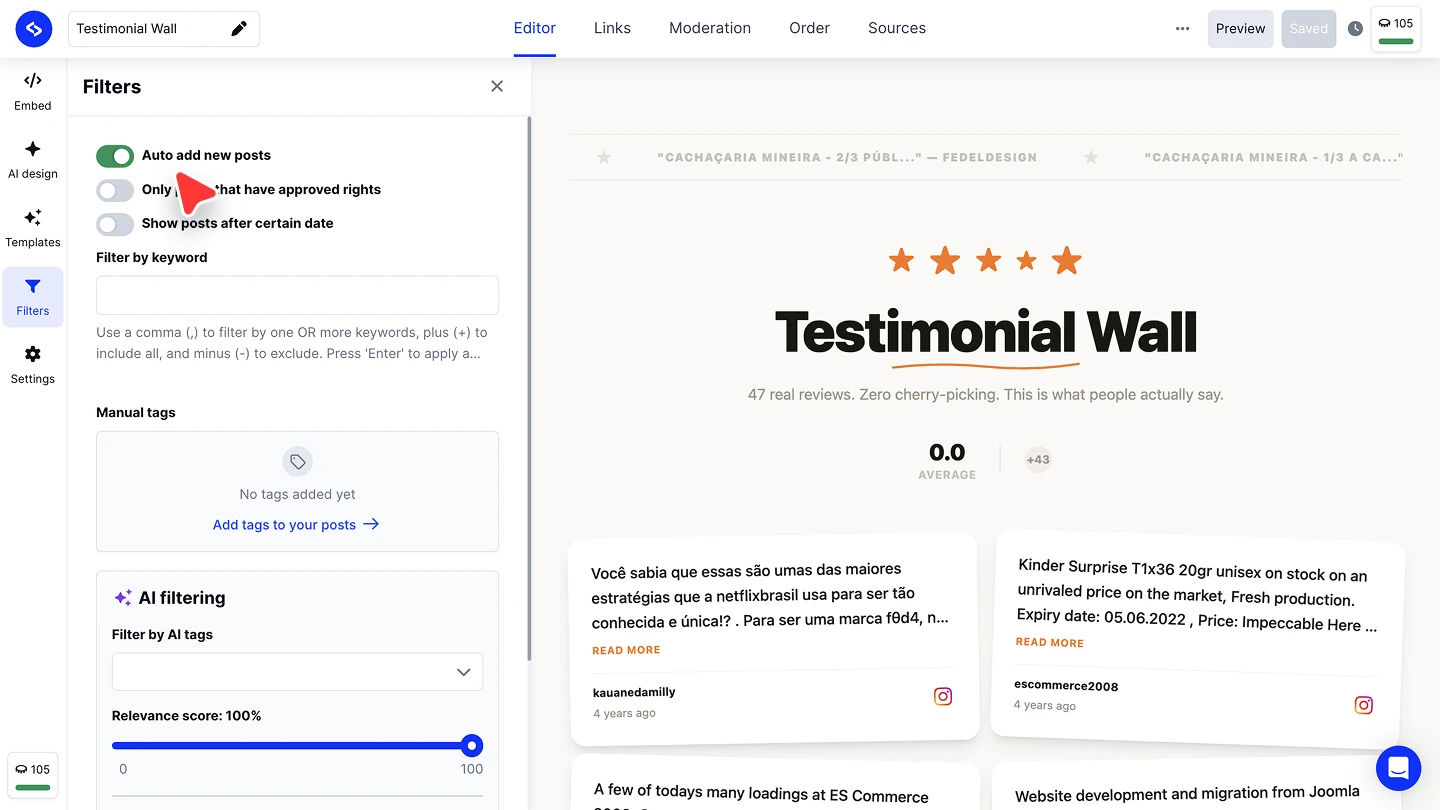Click the Instagram icon on escommerce2008 post

tap(1363, 705)
